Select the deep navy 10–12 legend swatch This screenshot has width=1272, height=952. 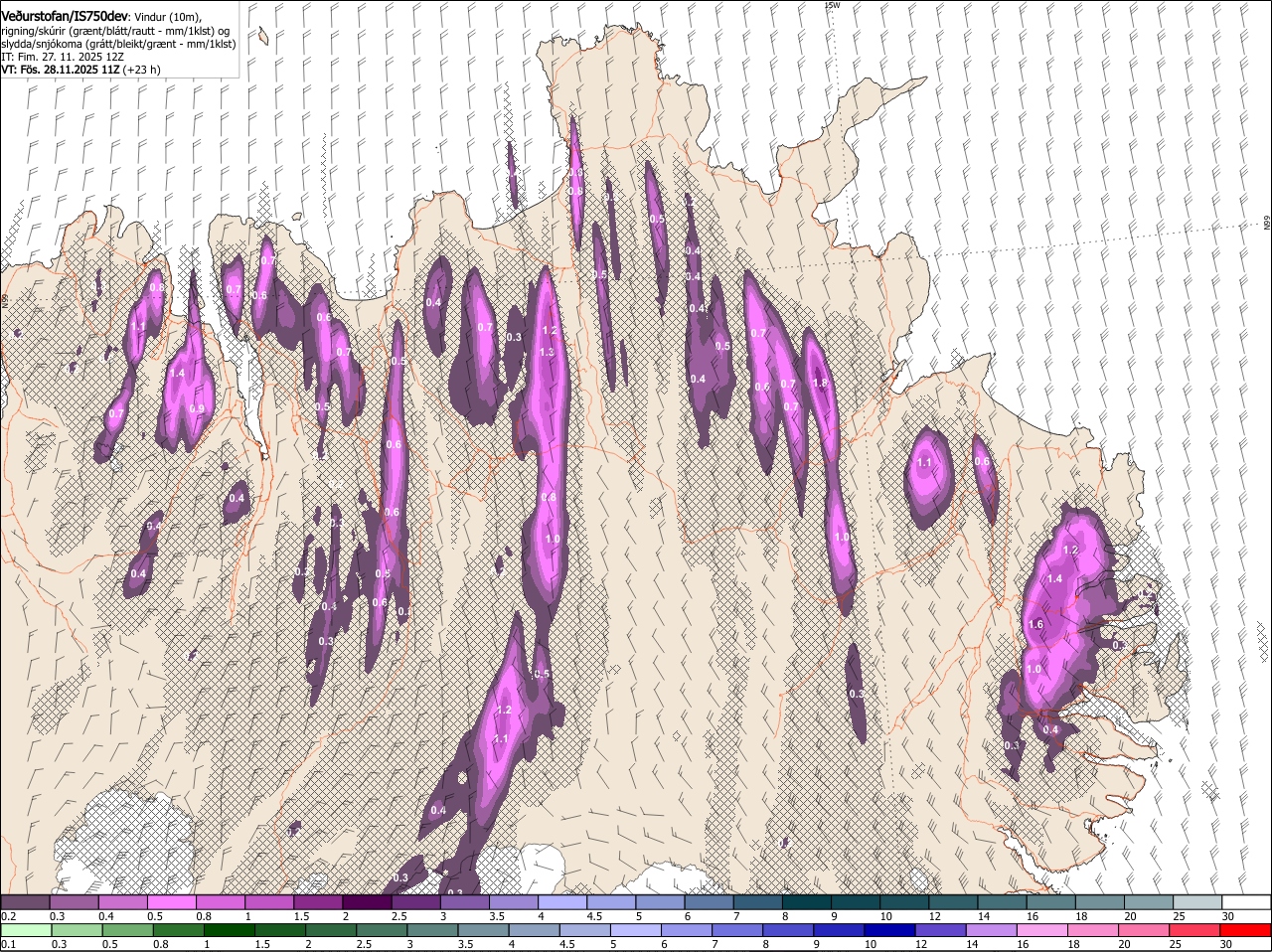coord(888,930)
